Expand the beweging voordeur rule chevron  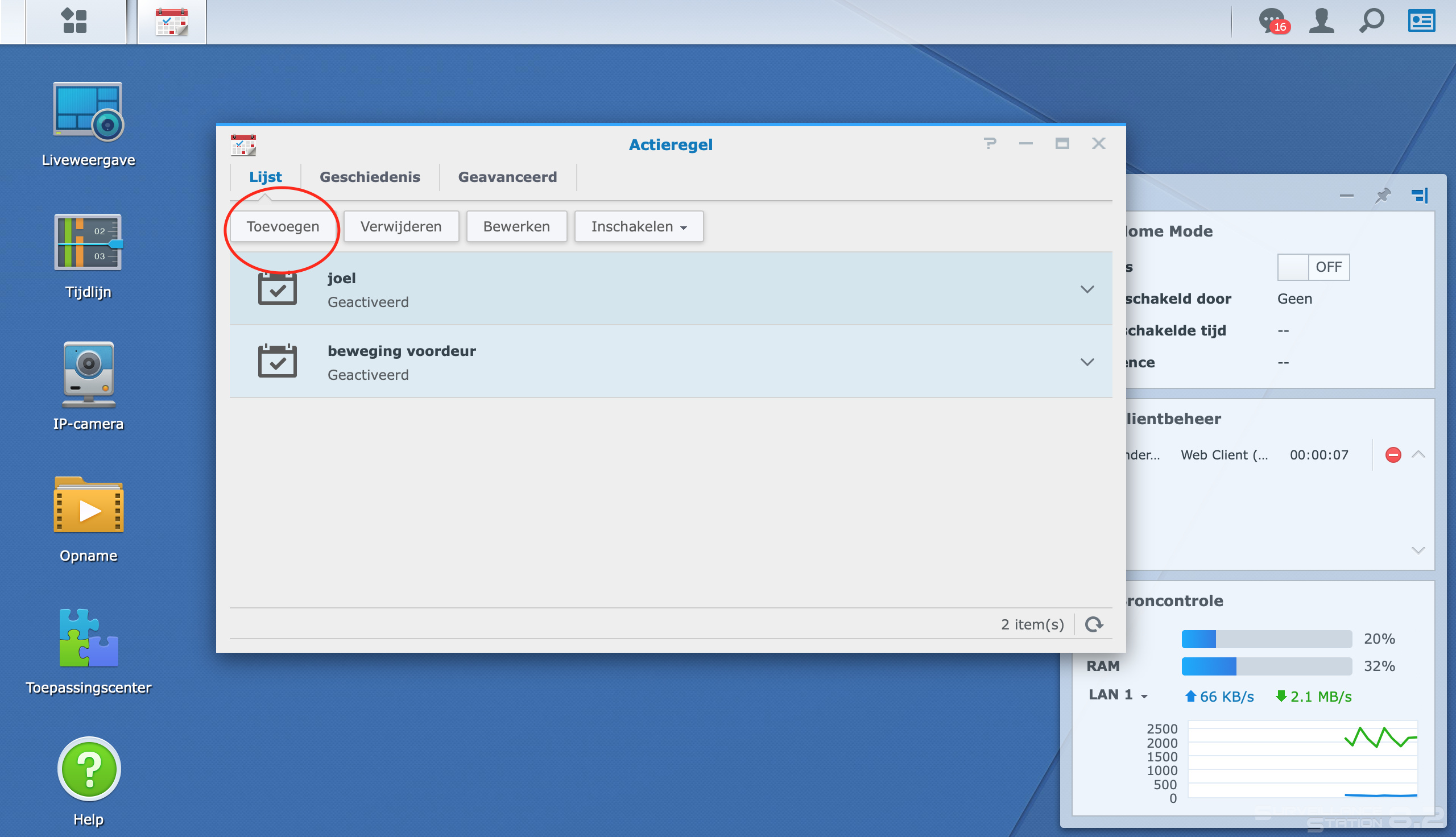coord(1086,362)
